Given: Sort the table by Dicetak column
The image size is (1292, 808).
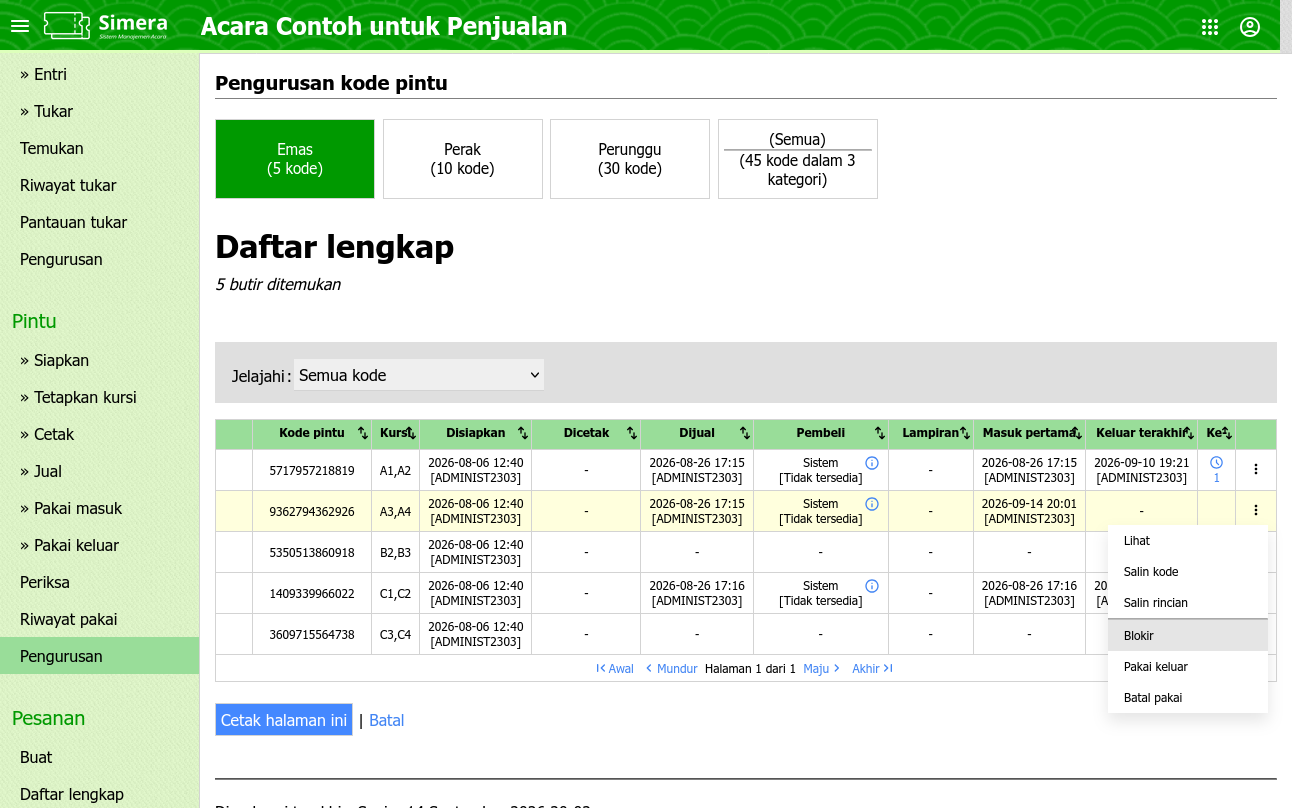Looking at the screenshot, I should 632,434.
